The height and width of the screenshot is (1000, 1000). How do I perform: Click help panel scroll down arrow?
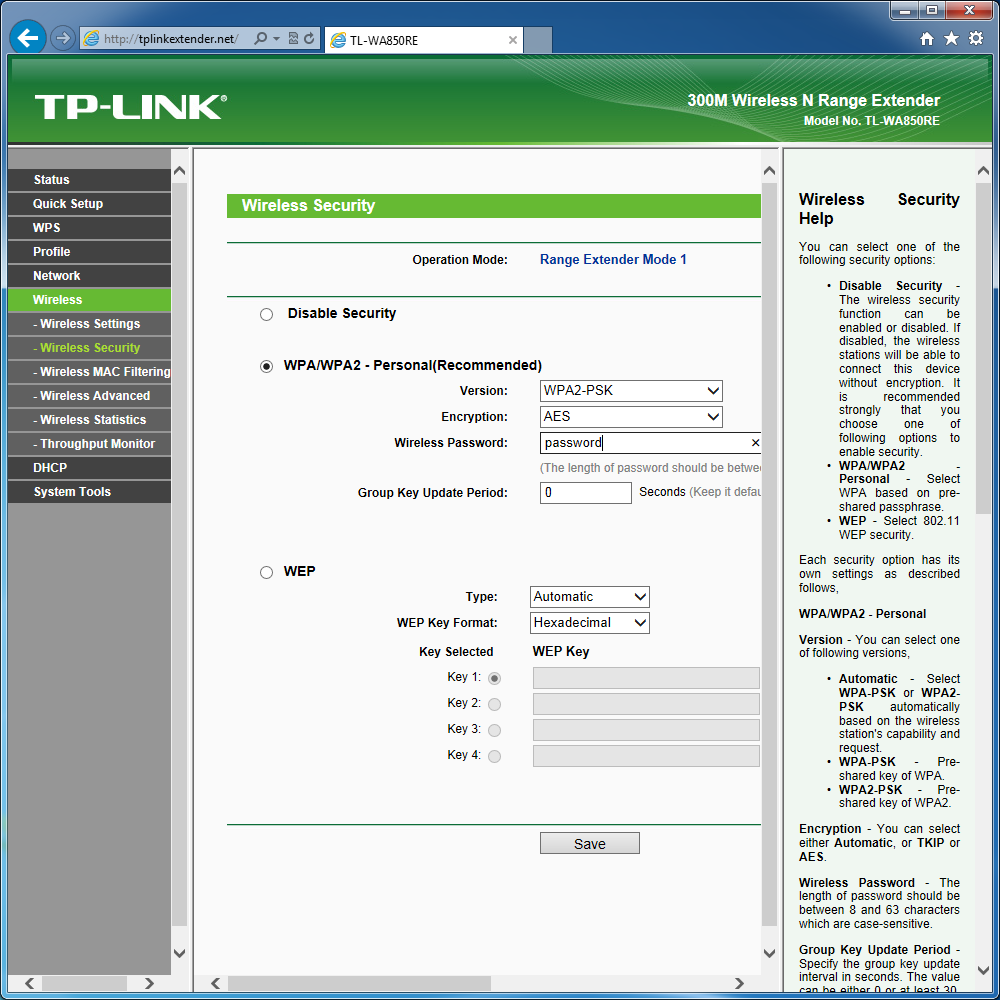(983, 970)
